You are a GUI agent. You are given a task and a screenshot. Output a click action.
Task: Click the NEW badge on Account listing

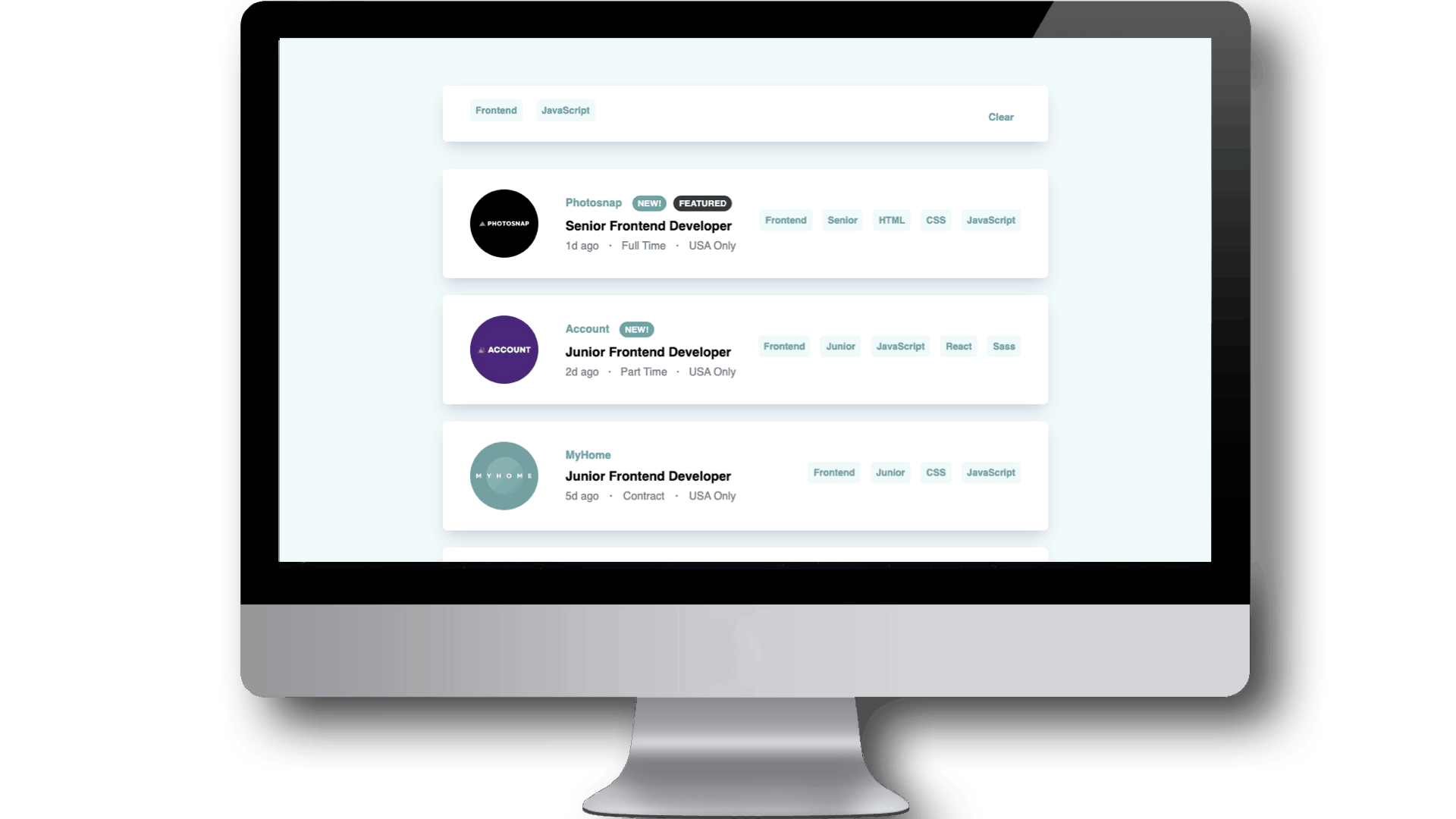(x=636, y=329)
